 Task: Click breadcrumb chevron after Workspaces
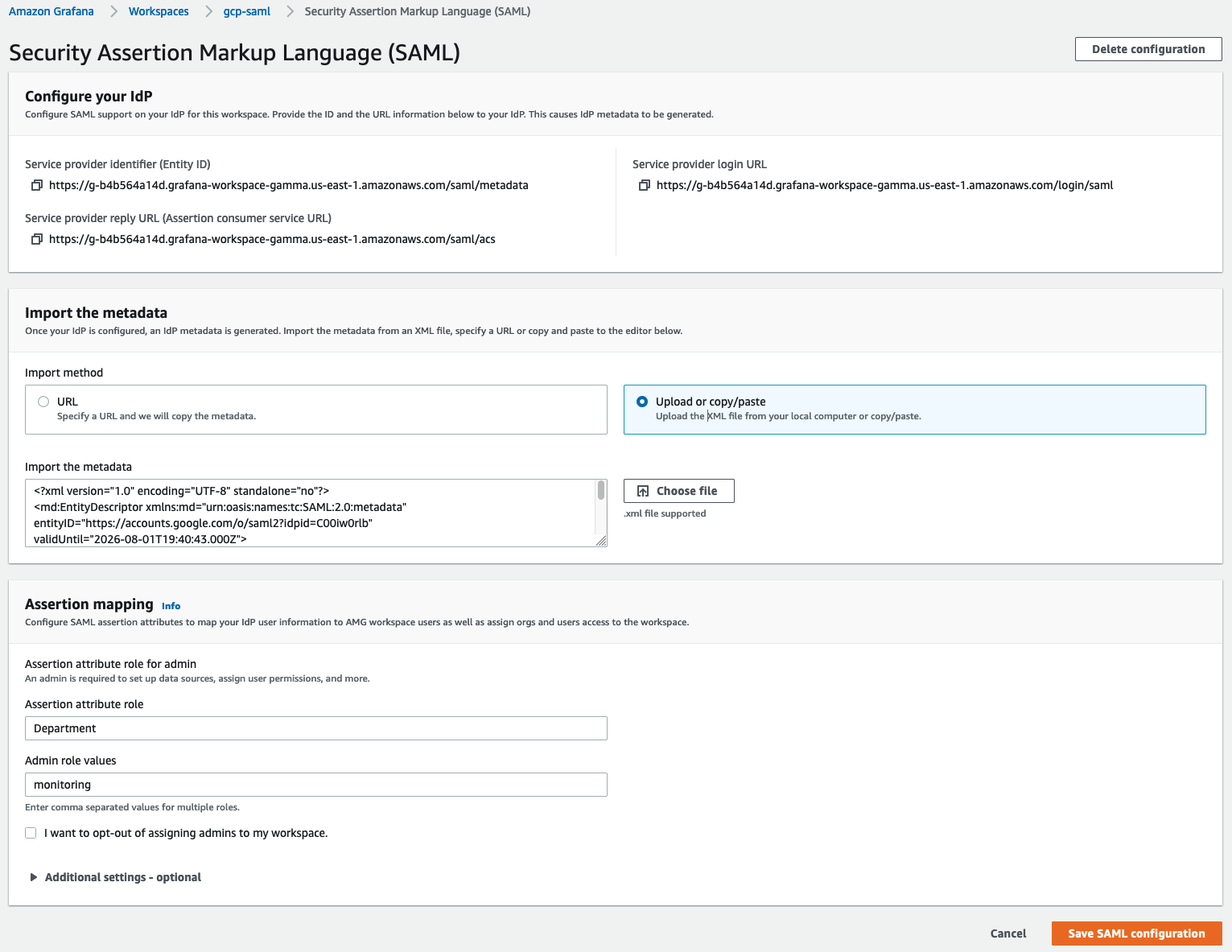(x=207, y=11)
